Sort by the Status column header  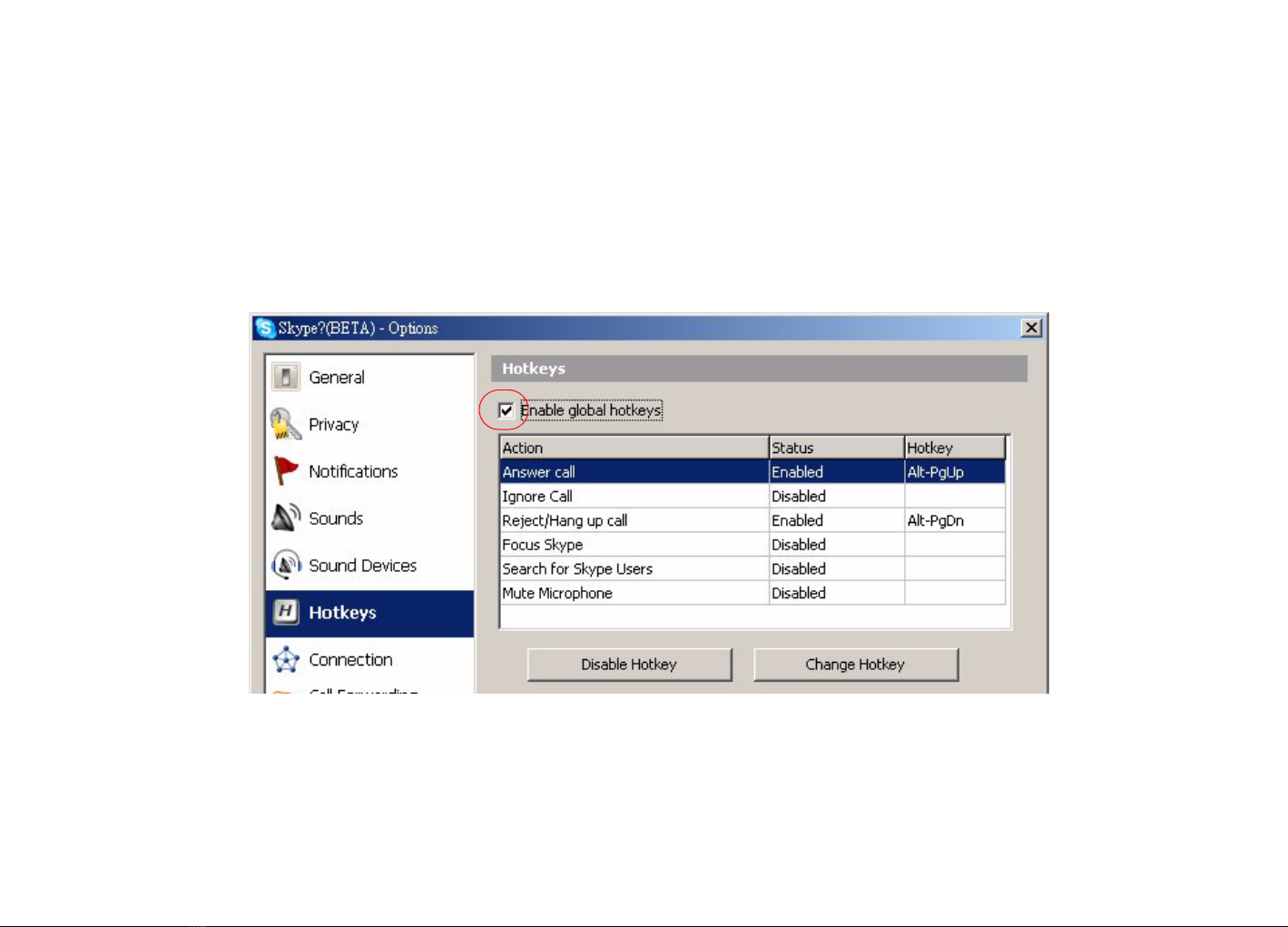click(x=837, y=448)
